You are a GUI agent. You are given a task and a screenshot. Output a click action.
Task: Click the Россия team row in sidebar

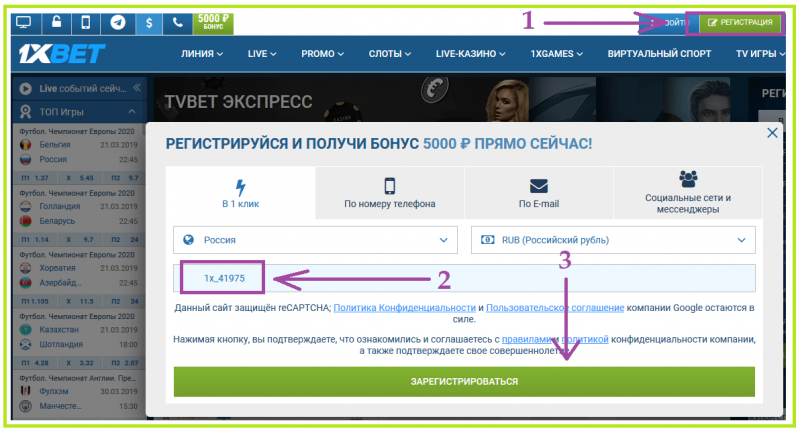click(x=79, y=159)
